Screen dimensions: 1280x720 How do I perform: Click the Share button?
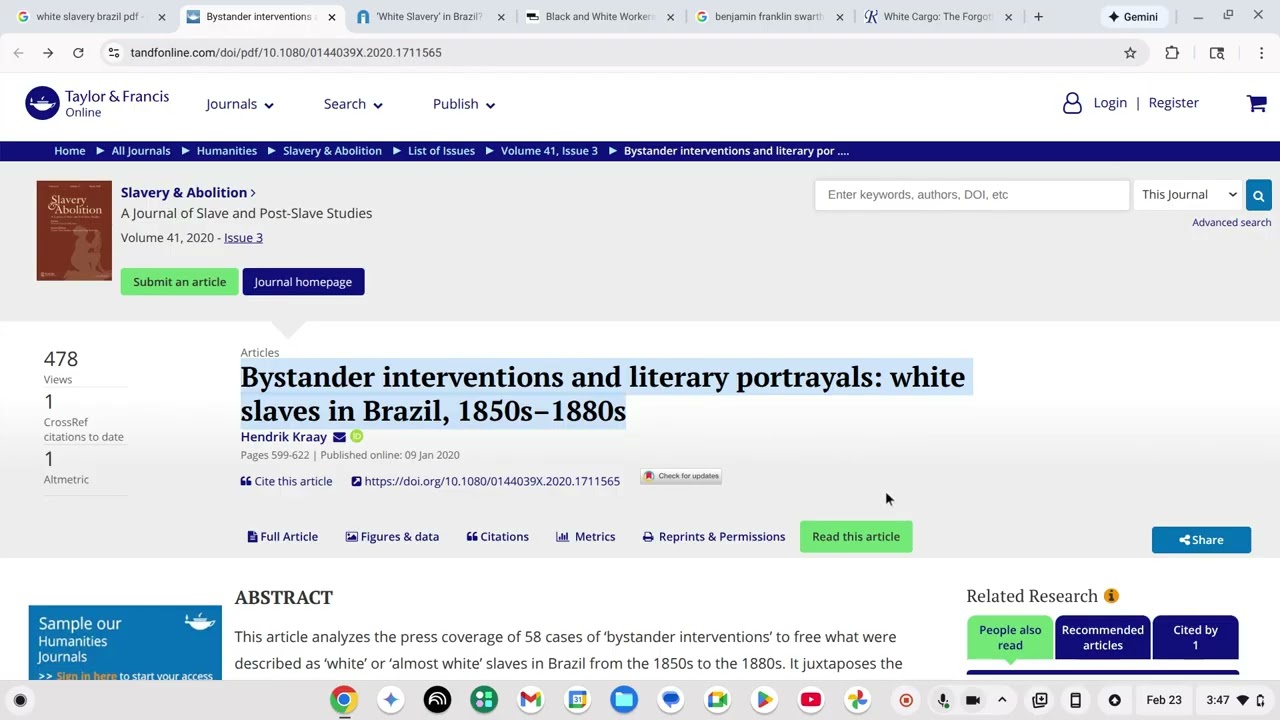click(x=1201, y=540)
